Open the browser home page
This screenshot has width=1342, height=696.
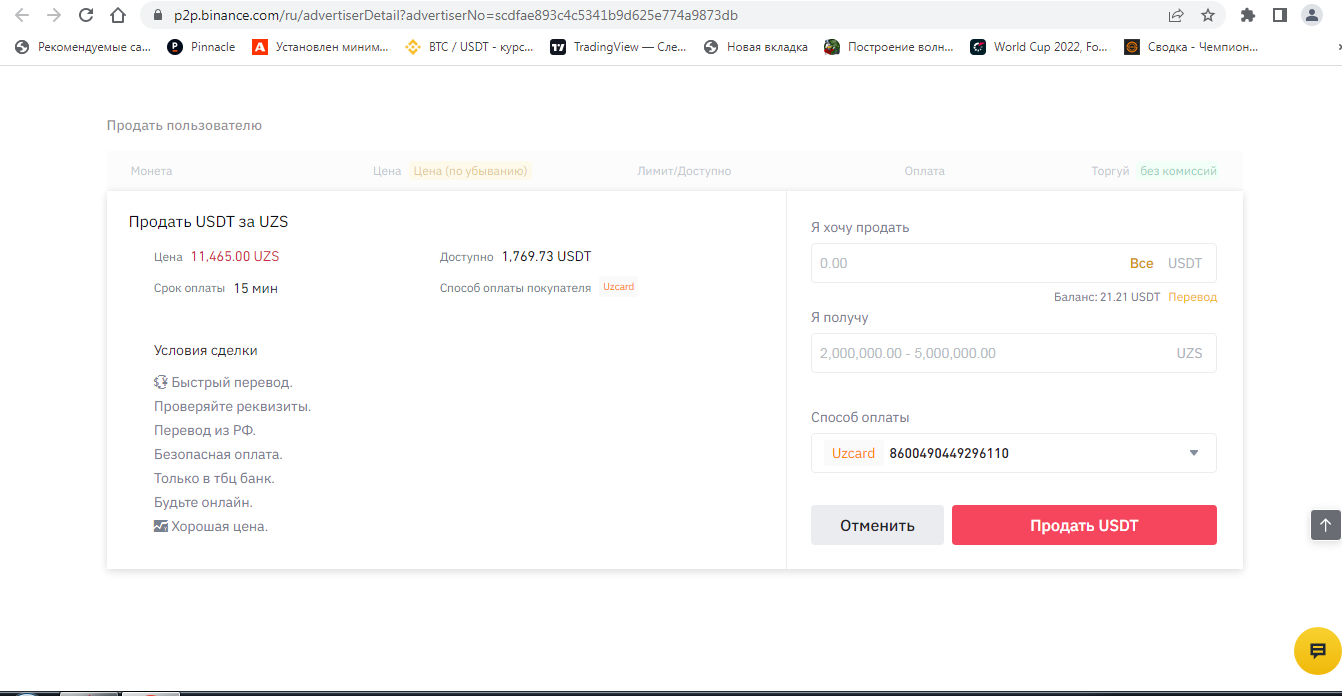[118, 15]
